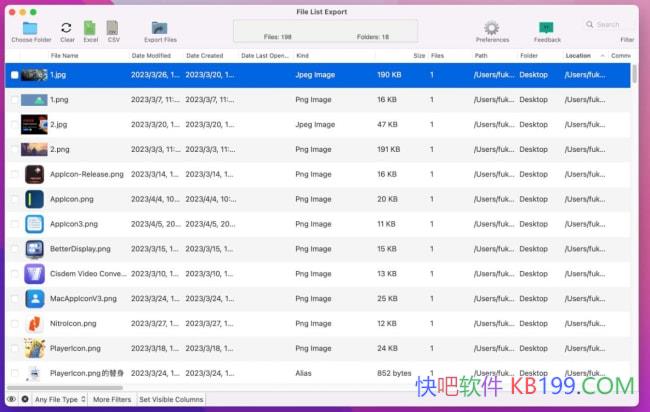
Task: Click in the Search field
Action: pos(608,25)
